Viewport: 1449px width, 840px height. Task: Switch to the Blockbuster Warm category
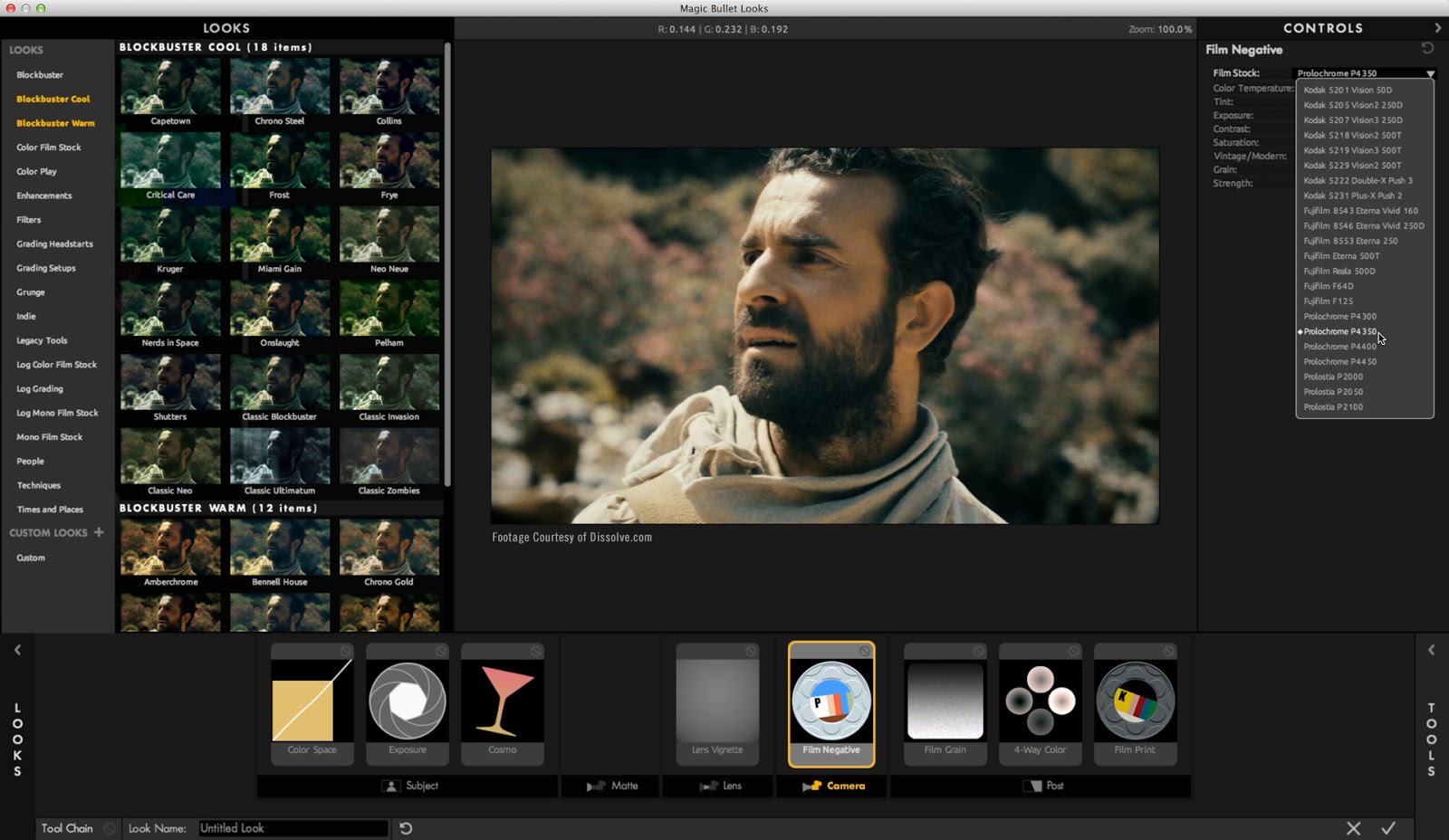pyautogui.click(x=55, y=122)
